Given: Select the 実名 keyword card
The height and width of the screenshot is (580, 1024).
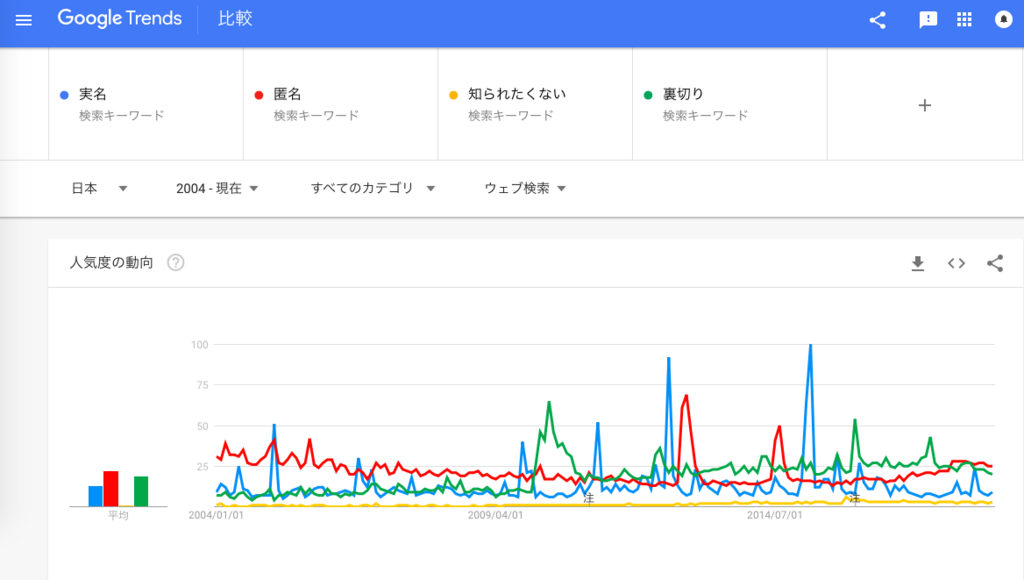Looking at the screenshot, I should click(145, 103).
